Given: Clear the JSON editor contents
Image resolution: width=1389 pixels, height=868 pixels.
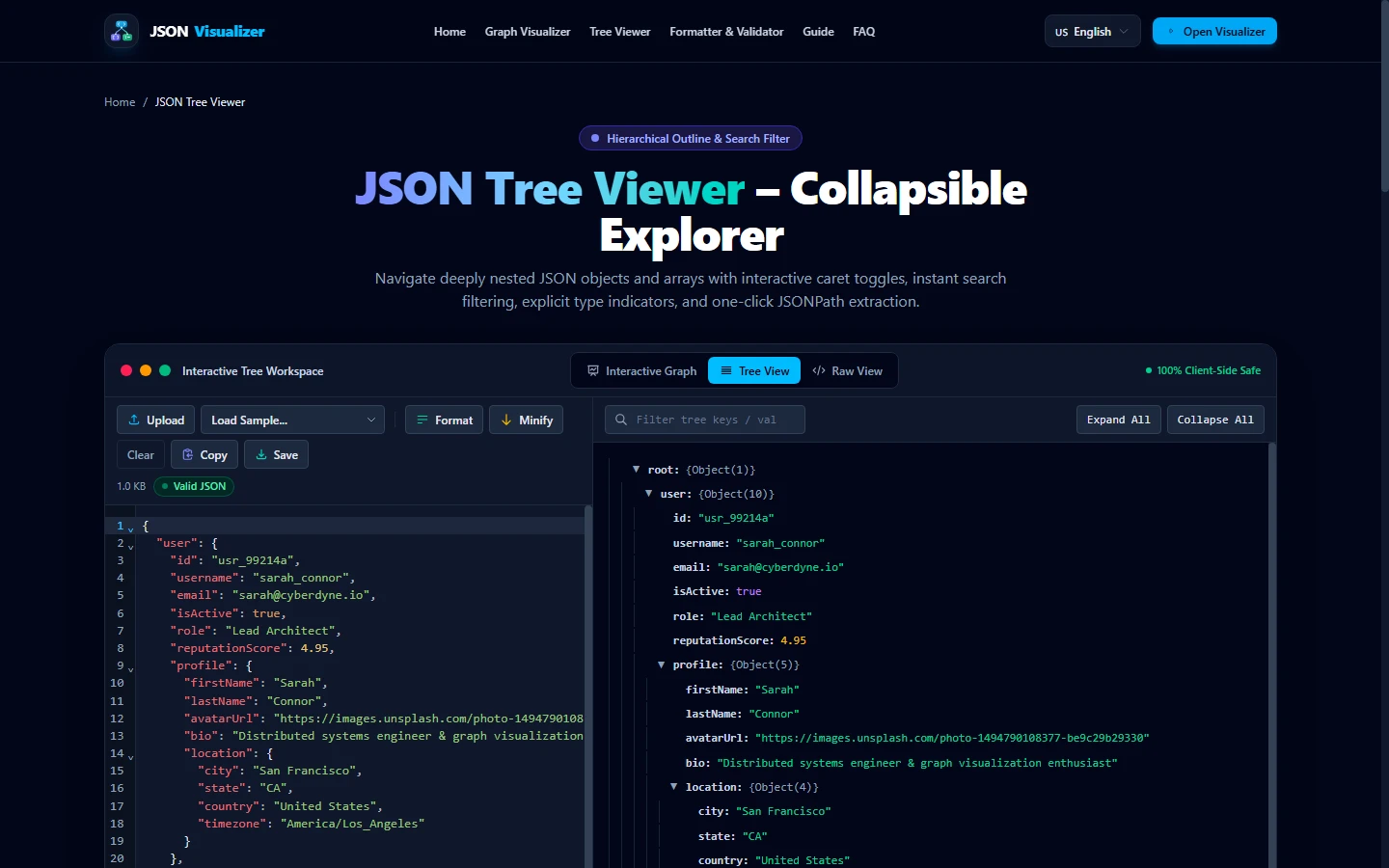Looking at the screenshot, I should tap(141, 454).
